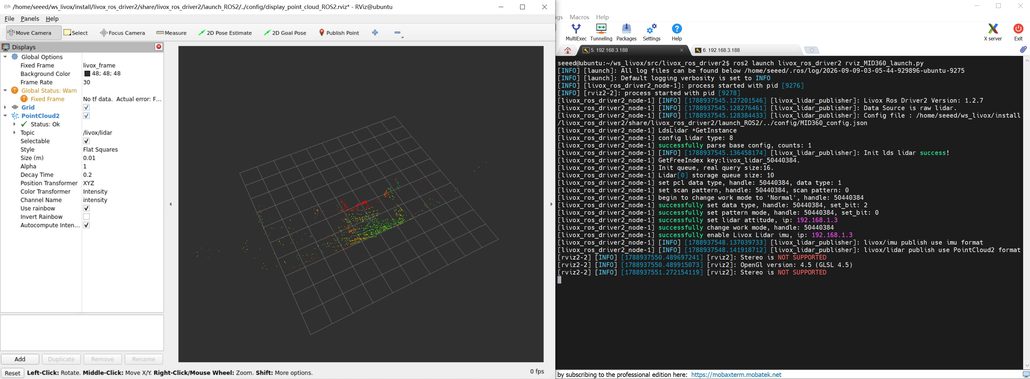
Task: Click the Displays panel monitor icon
Action: (x=6, y=47)
